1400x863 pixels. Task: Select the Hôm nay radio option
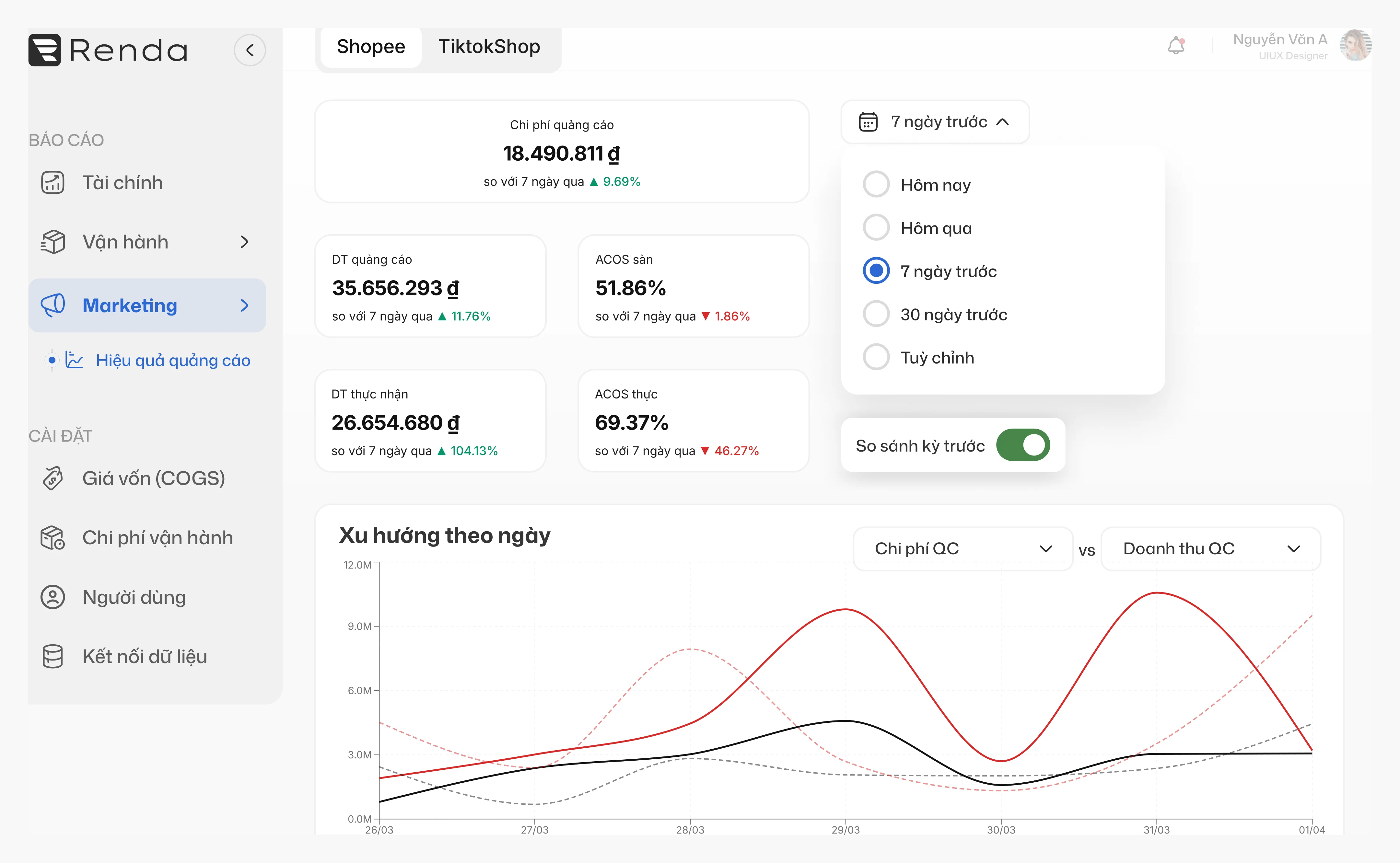coord(876,184)
